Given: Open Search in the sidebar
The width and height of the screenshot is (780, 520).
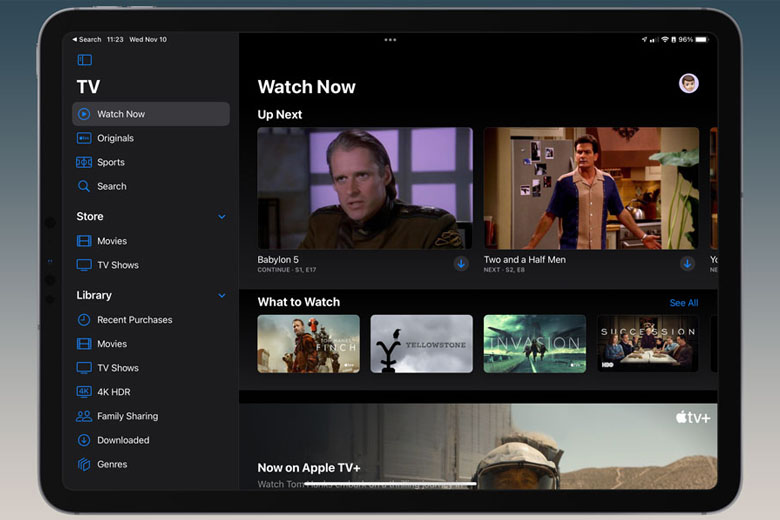Looking at the screenshot, I should pos(151,186).
